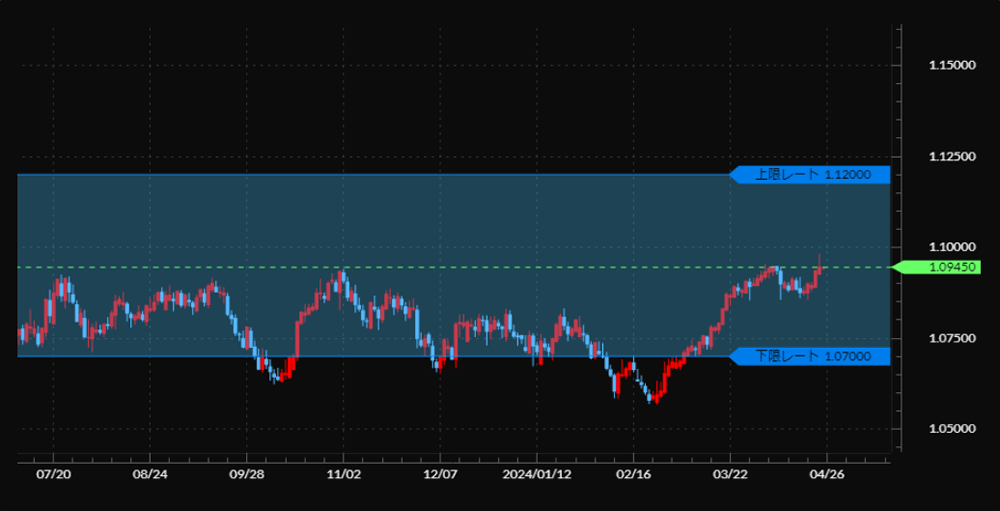Click the 2024/01/12 date label
Screen dimensions: 1000x511
coord(536,475)
